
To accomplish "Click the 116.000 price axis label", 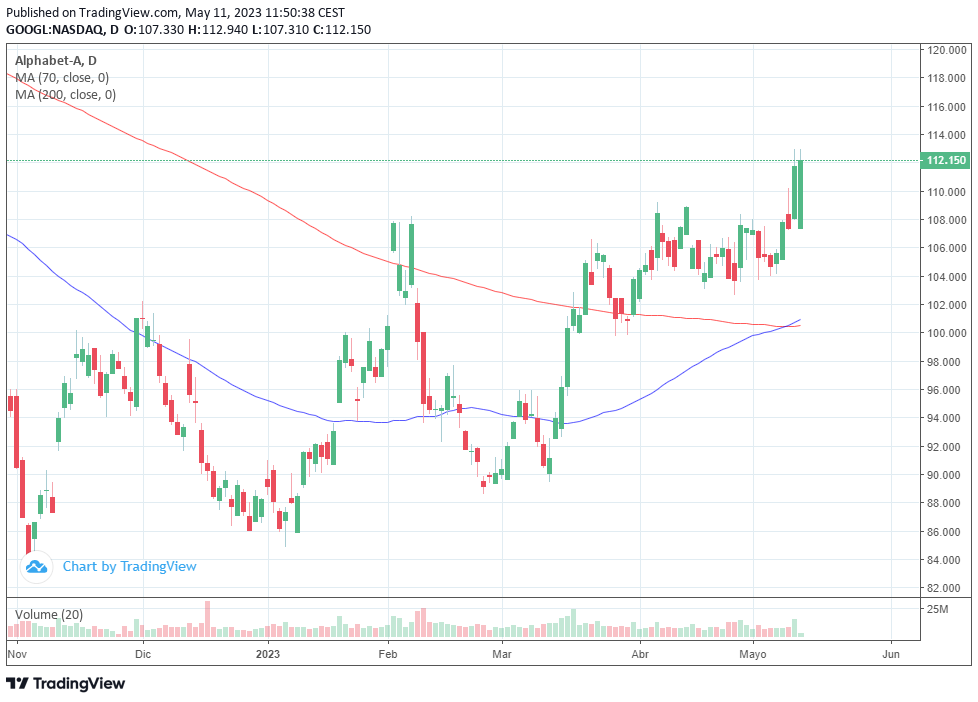I will click(x=947, y=107).
